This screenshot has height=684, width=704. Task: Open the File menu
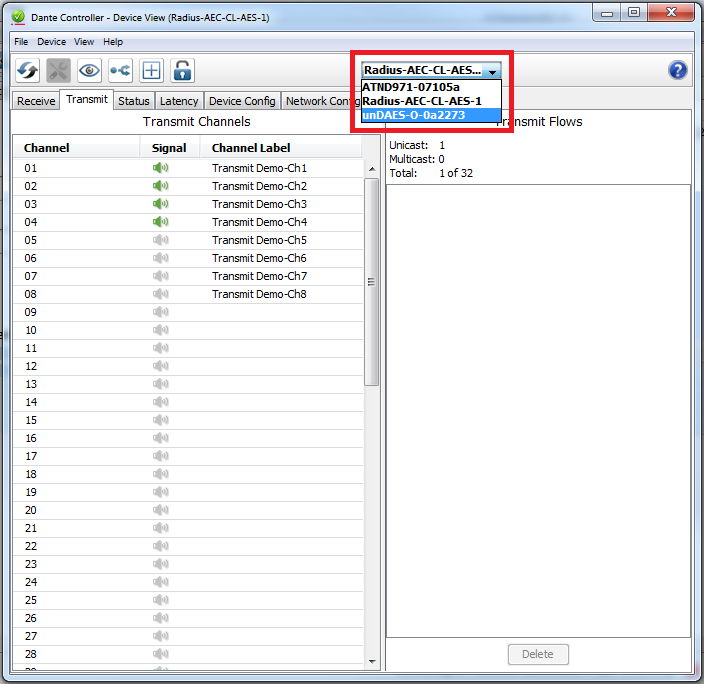coord(21,42)
